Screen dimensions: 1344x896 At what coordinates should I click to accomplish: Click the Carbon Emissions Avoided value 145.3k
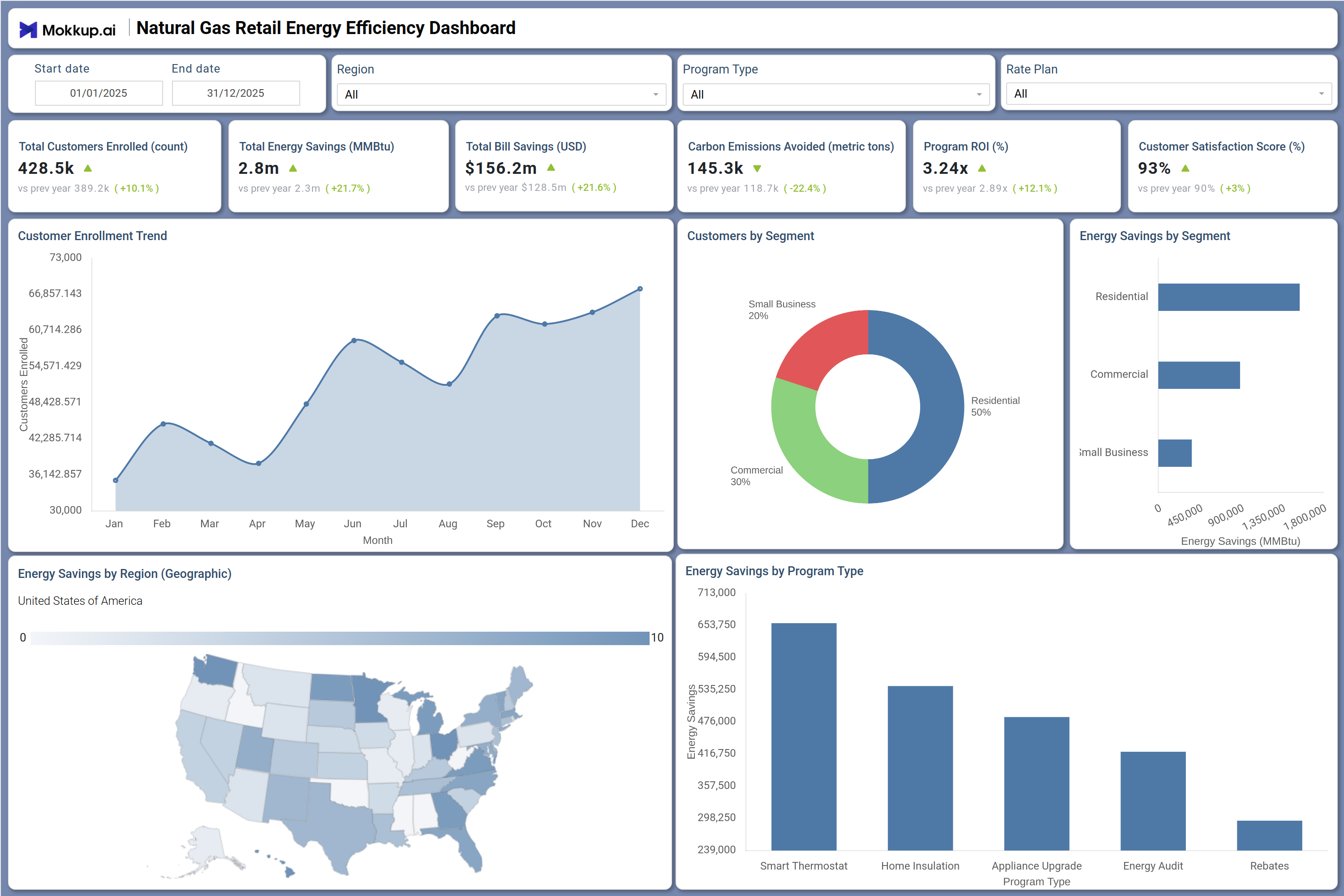[x=715, y=168]
